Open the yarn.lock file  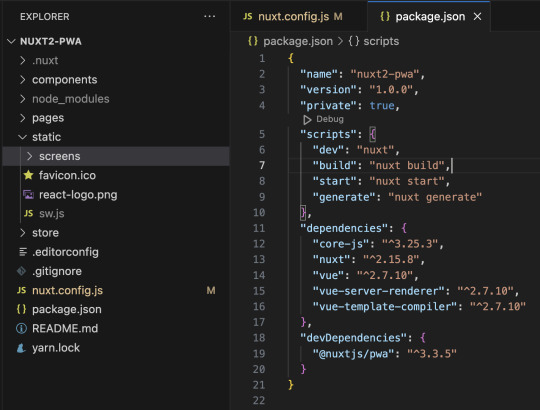coord(56,348)
